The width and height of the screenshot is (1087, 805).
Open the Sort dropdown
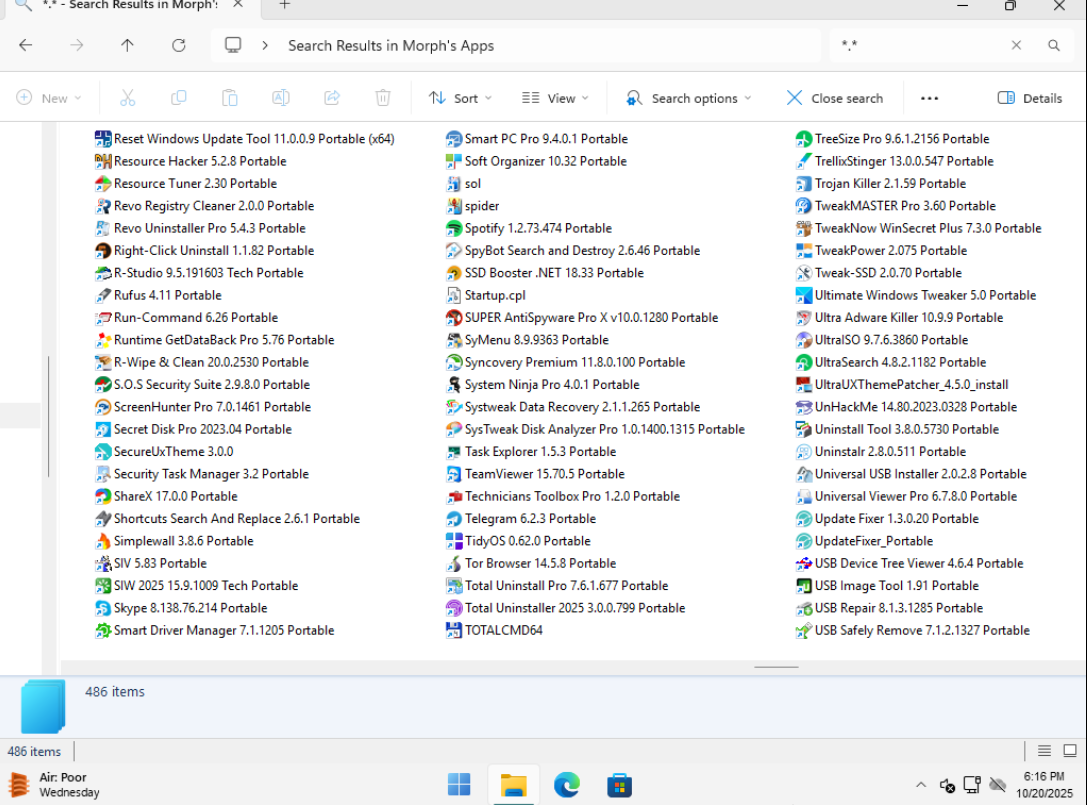(x=460, y=98)
